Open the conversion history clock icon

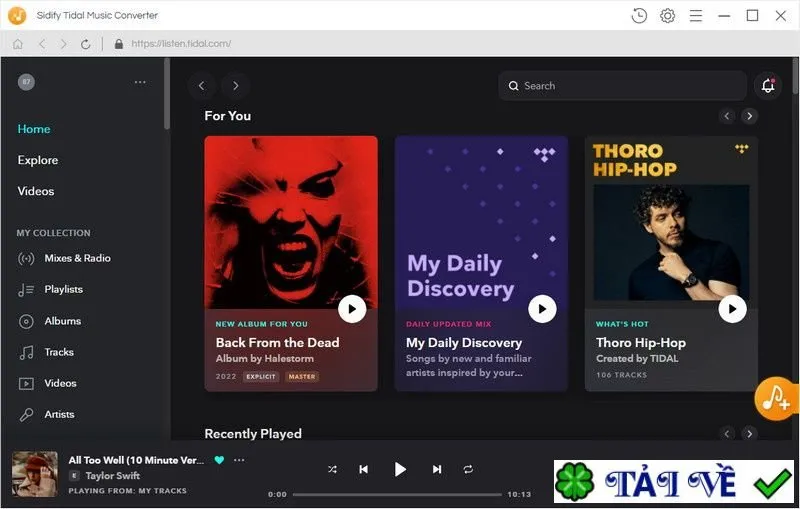click(x=639, y=16)
